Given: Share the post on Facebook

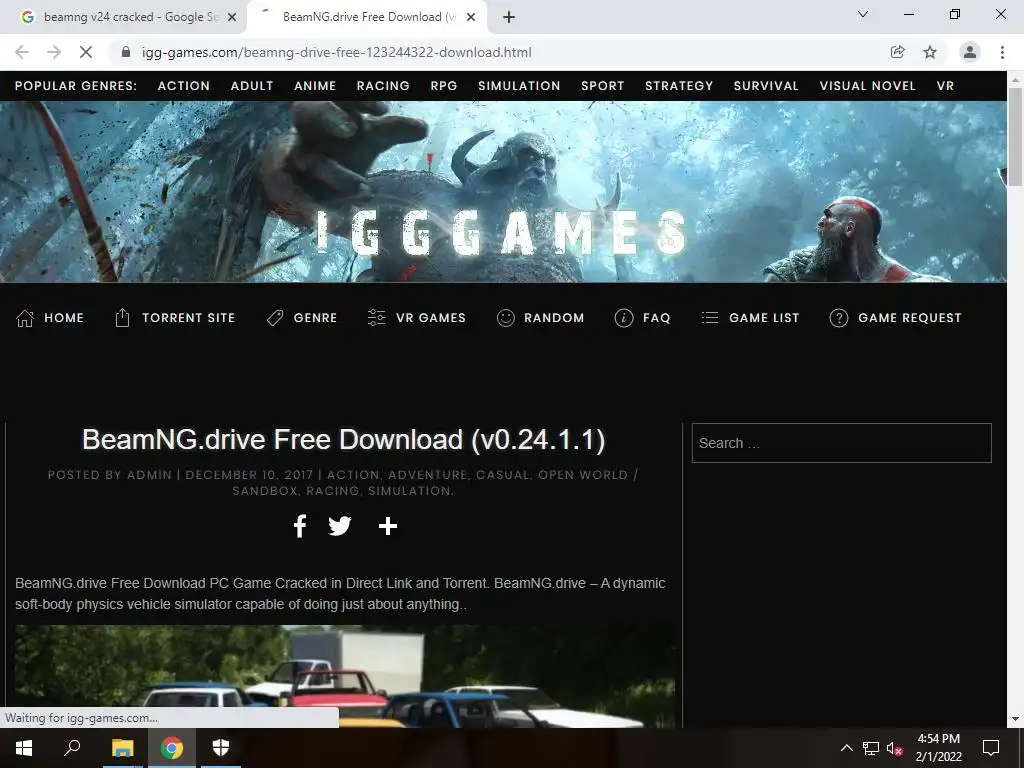Looking at the screenshot, I should tap(300, 526).
